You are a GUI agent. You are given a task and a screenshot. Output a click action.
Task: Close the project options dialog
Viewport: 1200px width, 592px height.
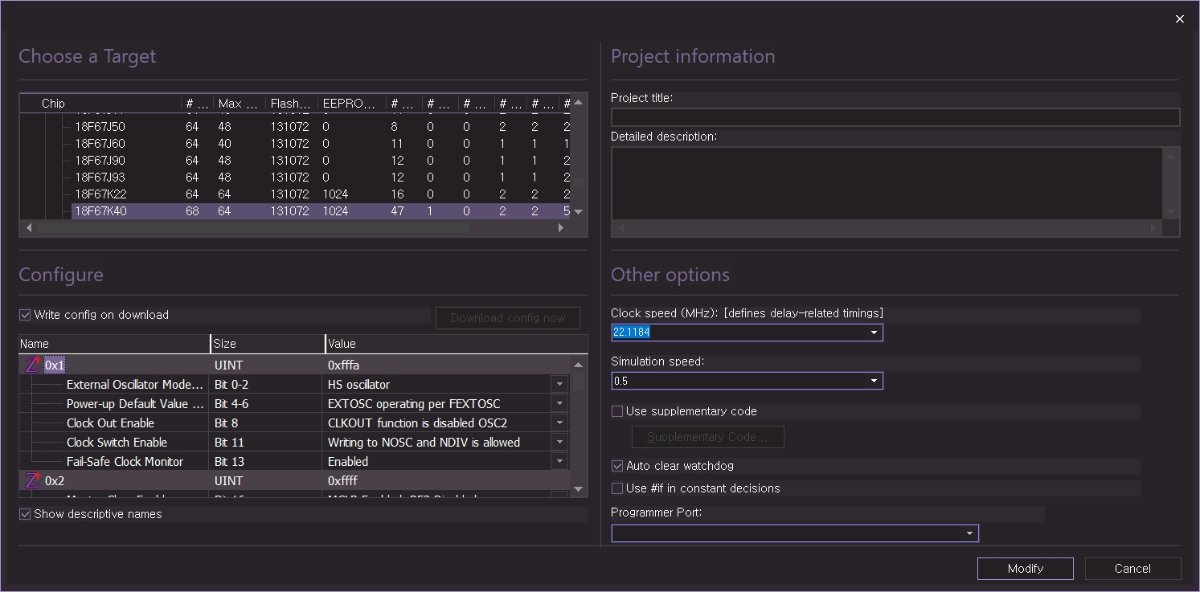pyautogui.click(x=1179, y=19)
